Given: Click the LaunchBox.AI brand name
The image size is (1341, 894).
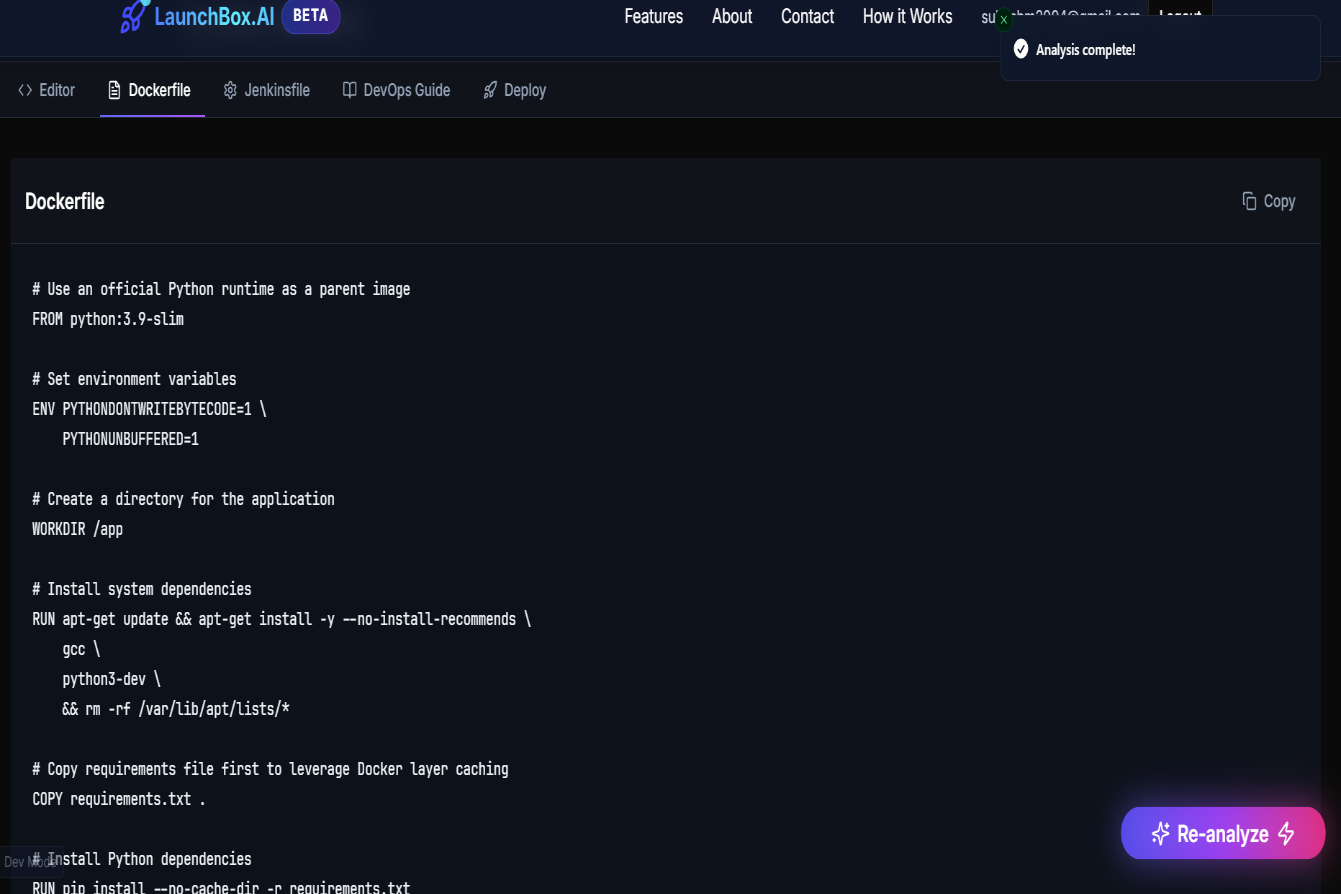Looking at the screenshot, I should [x=214, y=16].
